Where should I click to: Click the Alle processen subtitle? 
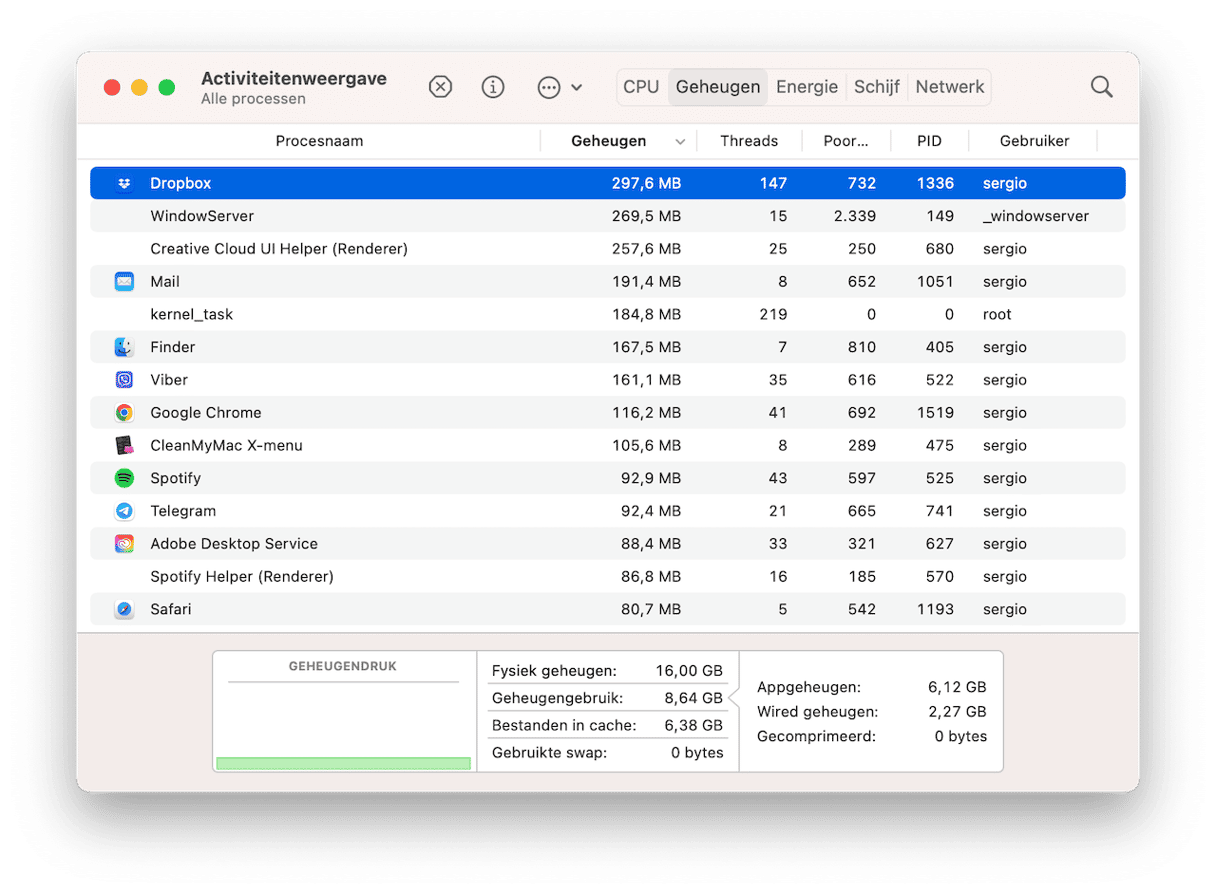[253, 99]
